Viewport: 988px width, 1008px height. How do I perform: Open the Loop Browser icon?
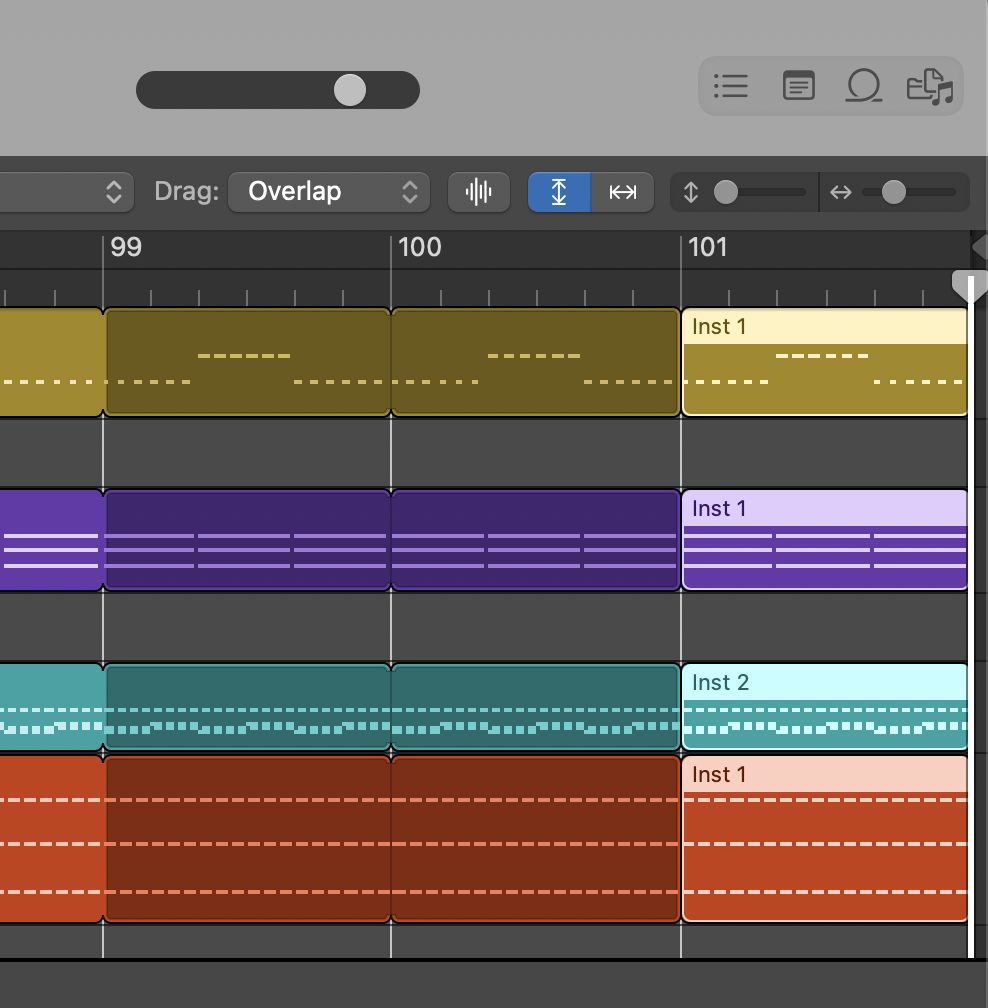pyautogui.click(x=863, y=86)
